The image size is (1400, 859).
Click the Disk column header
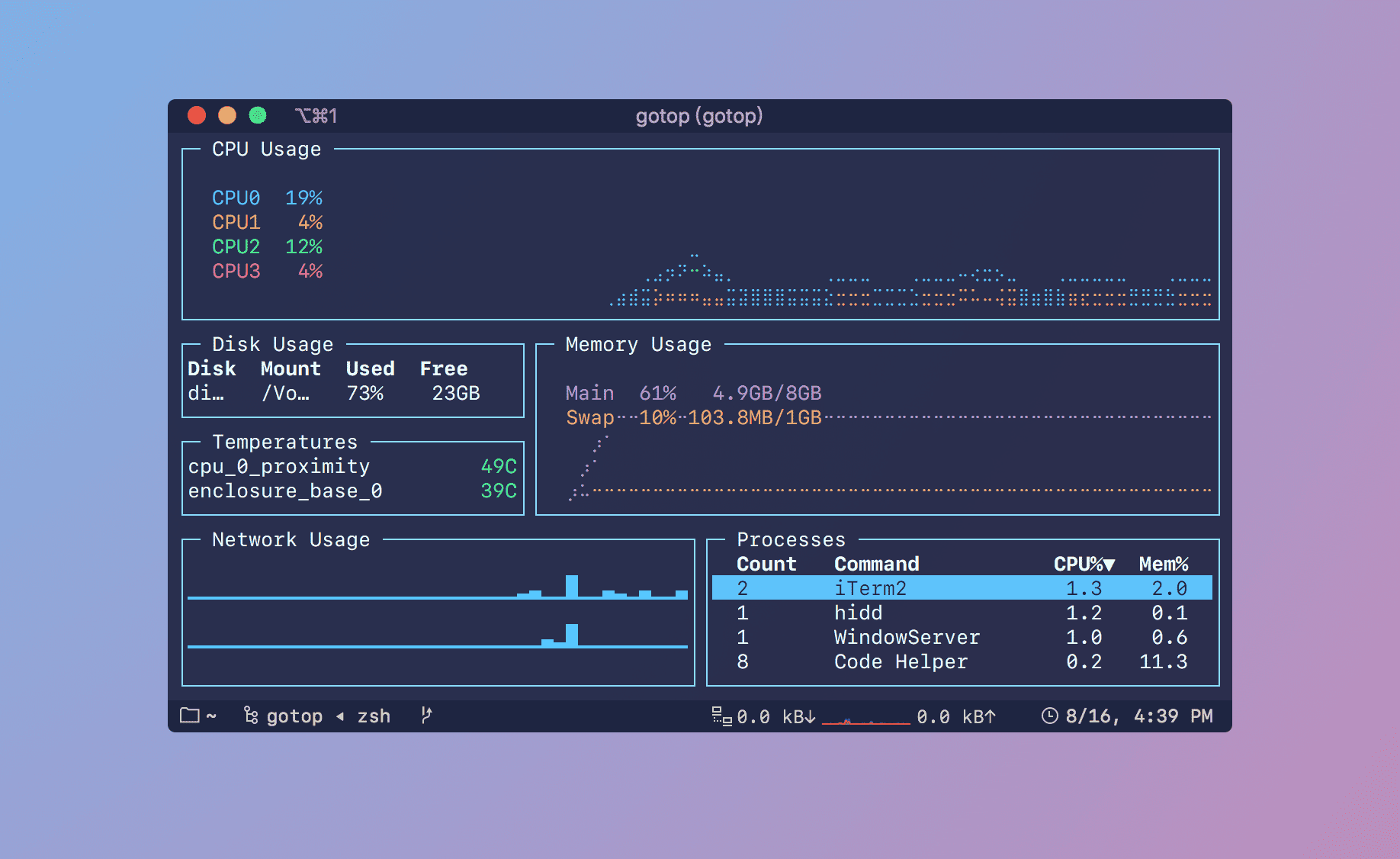[212, 368]
